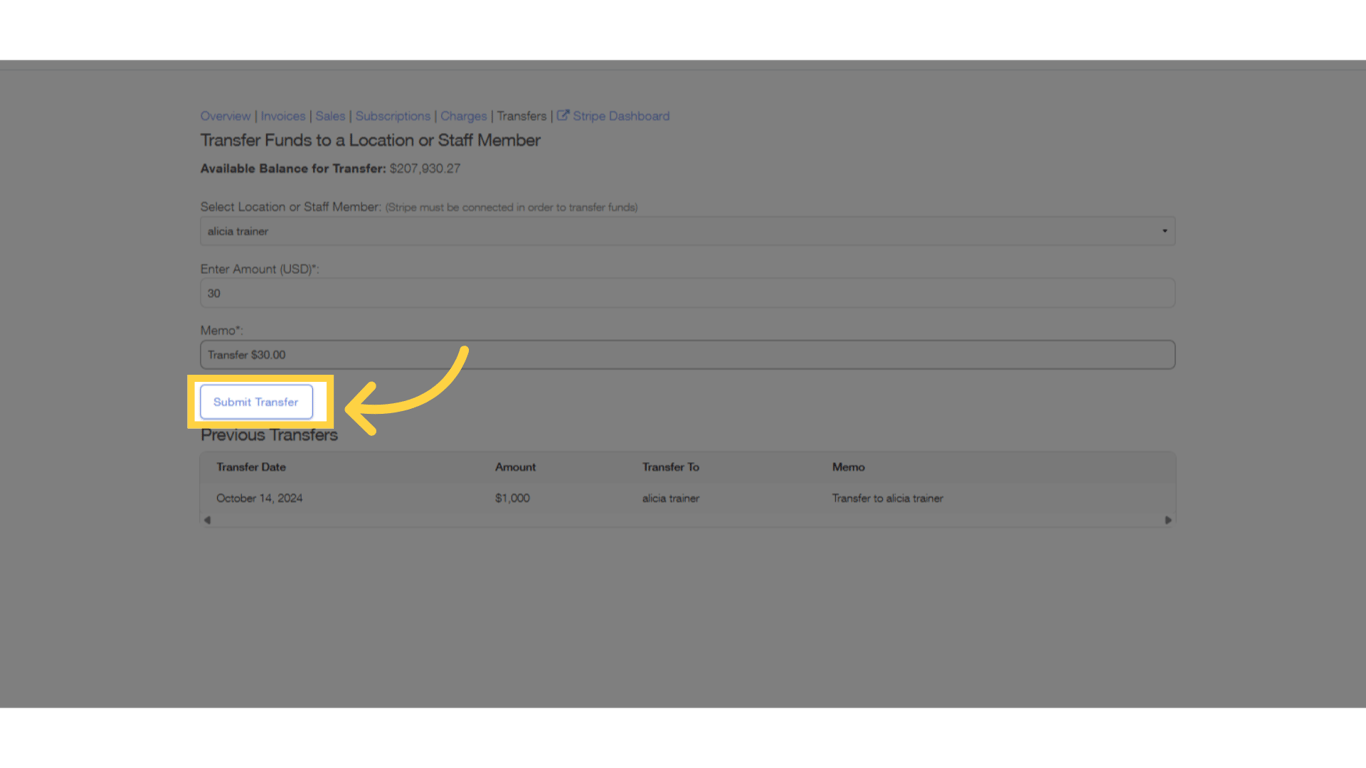Open the Subscriptions section
The height and width of the screenshot is (768, 1366).
(392, 115)
